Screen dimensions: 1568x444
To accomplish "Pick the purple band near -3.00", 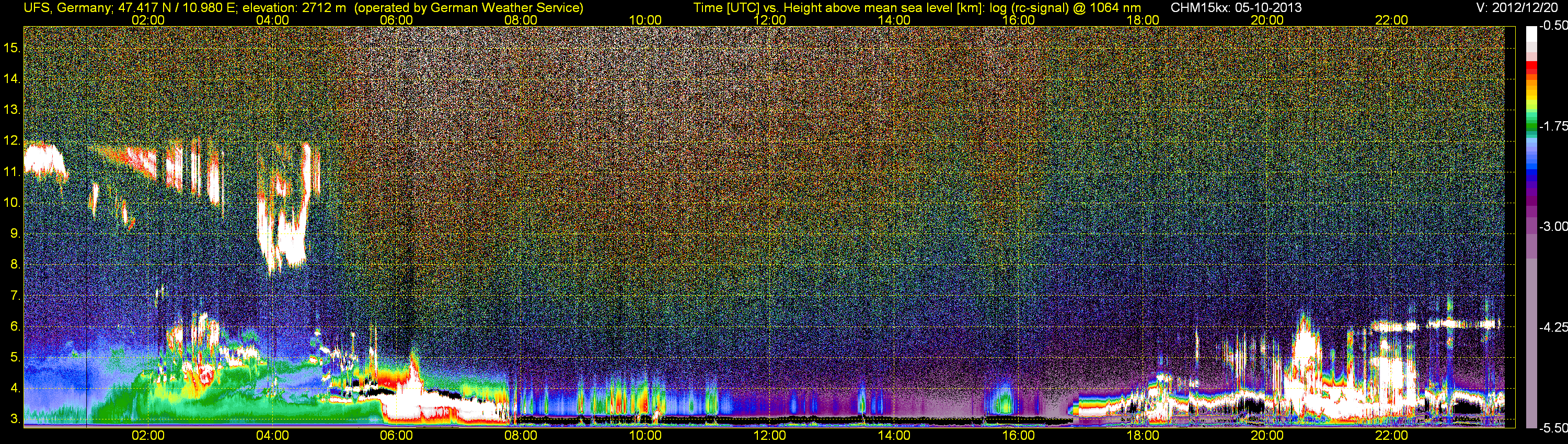I will (x=1531, y=226).
